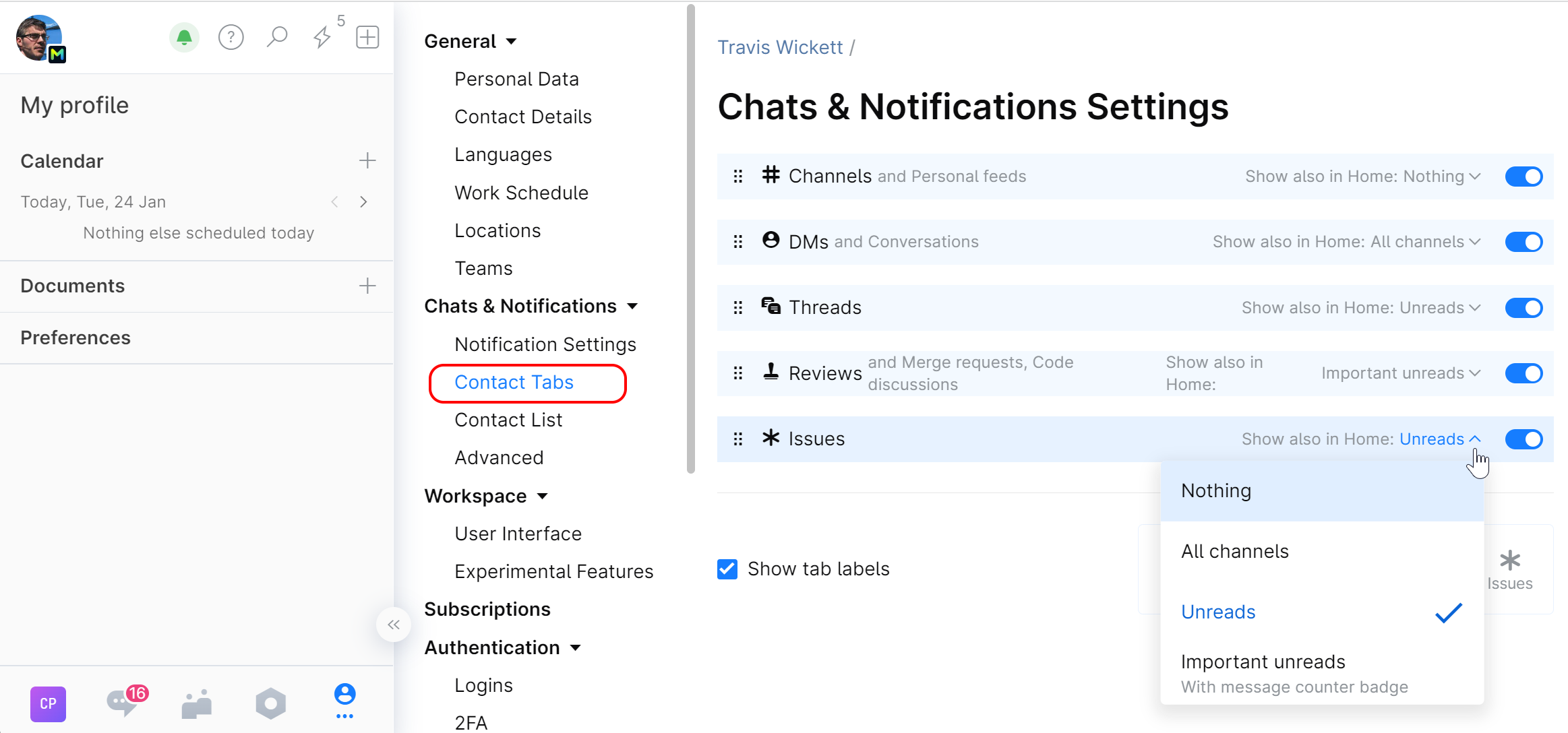The image size is (1568, 733).
Task: Disable the Threads tab switch
Action: 1524,308
